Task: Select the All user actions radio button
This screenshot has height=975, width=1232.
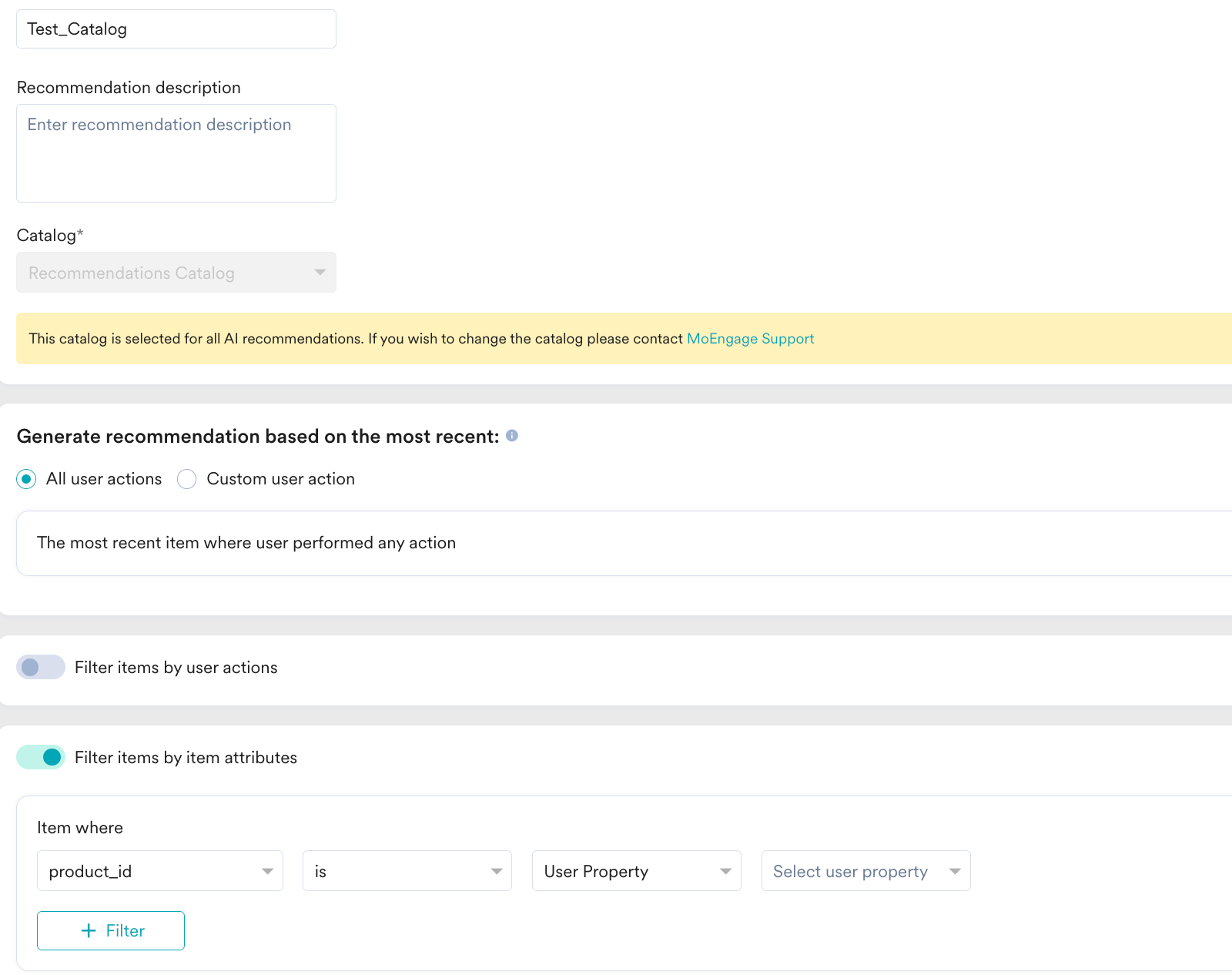Action: coord(26,479)
